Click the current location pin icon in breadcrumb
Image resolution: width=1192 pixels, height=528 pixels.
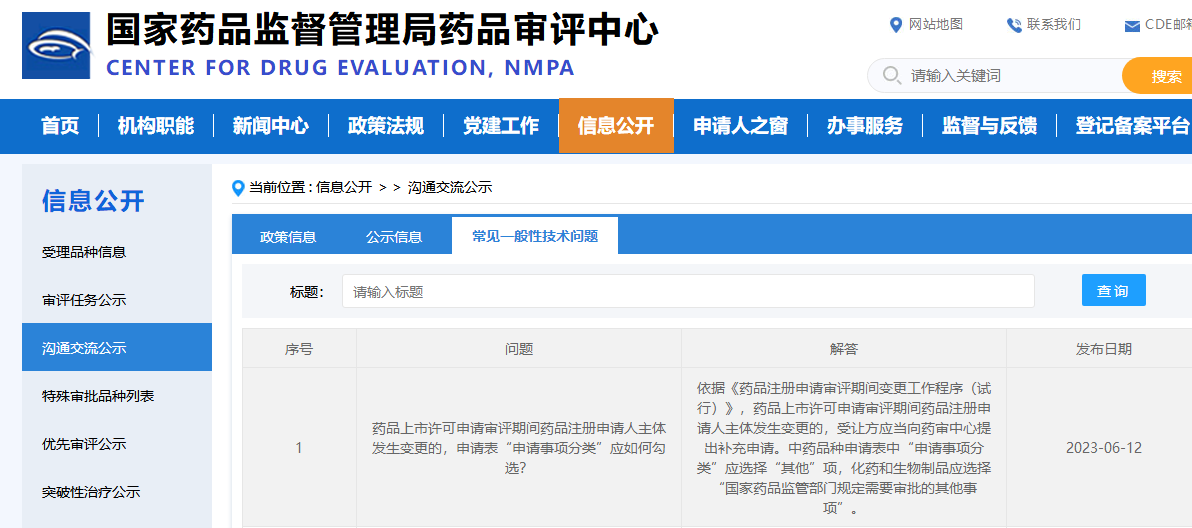(238, 188)
